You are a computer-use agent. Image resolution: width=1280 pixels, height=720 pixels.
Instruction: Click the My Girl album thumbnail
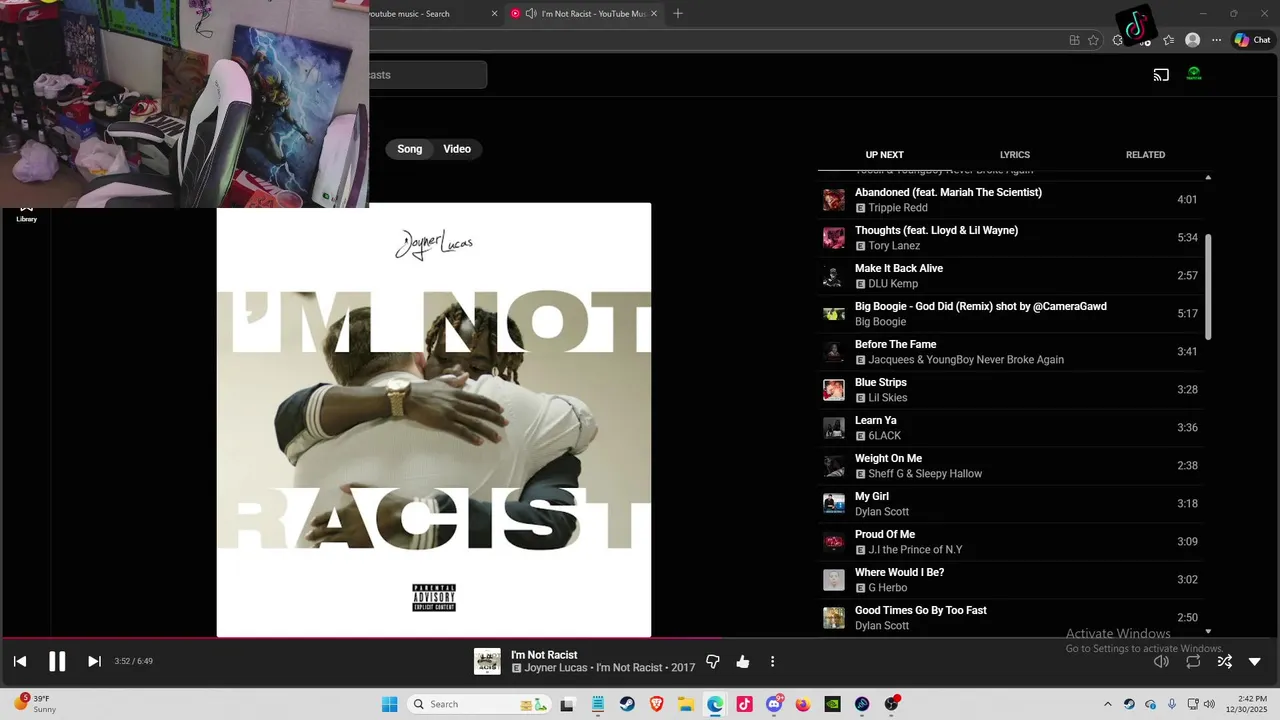tap(833, 504)
